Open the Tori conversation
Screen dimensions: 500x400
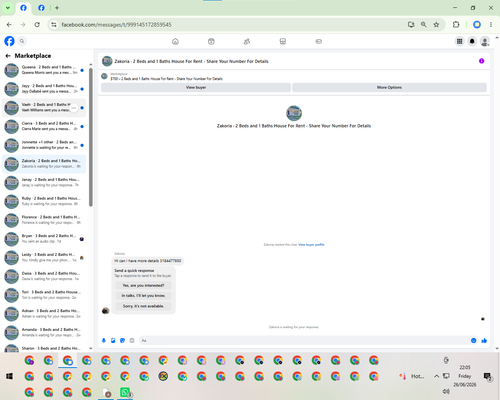coord(44,295)
